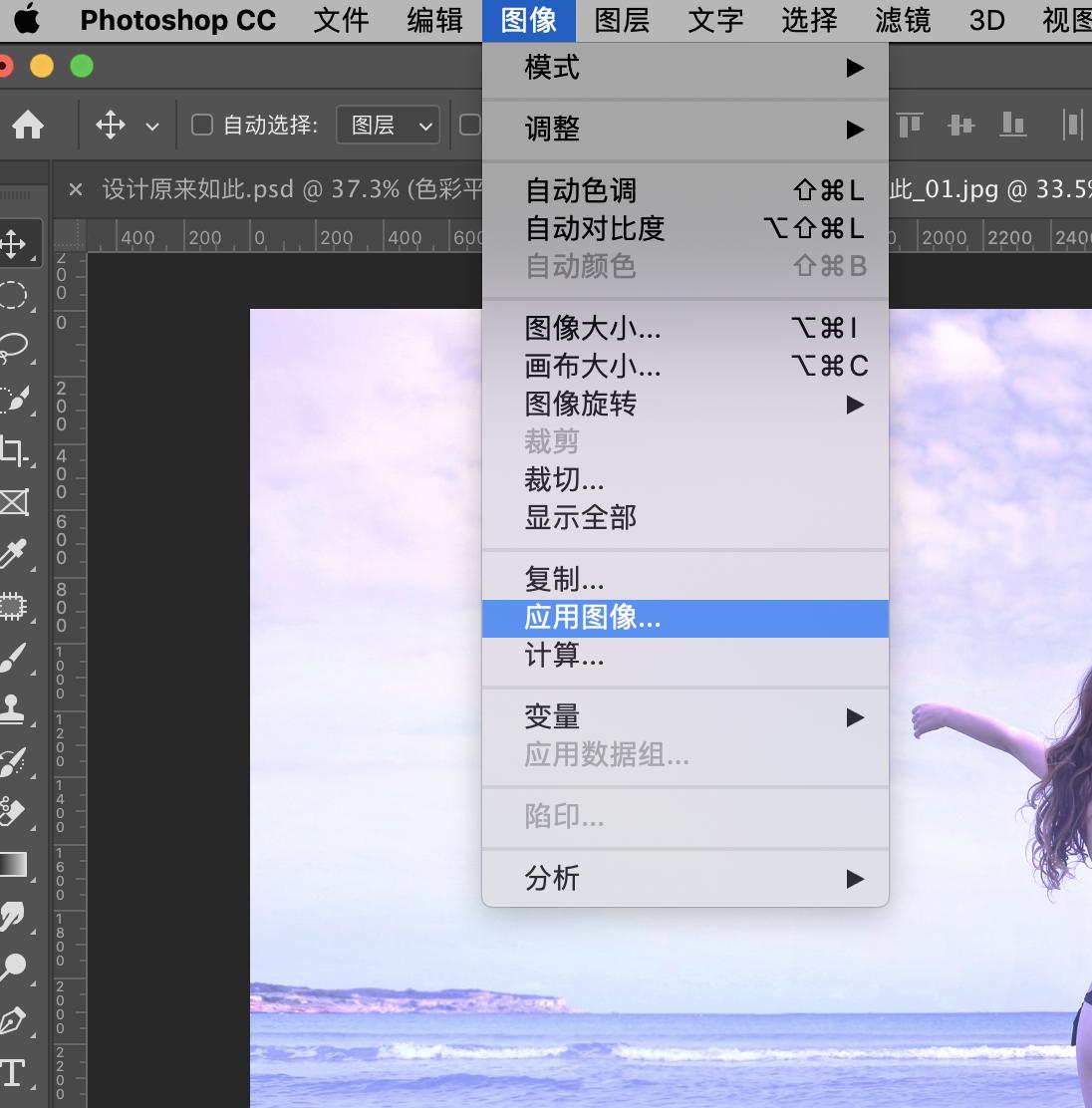
Task: Enable the 自动选择 checkbox
Action: pos(201,124)
